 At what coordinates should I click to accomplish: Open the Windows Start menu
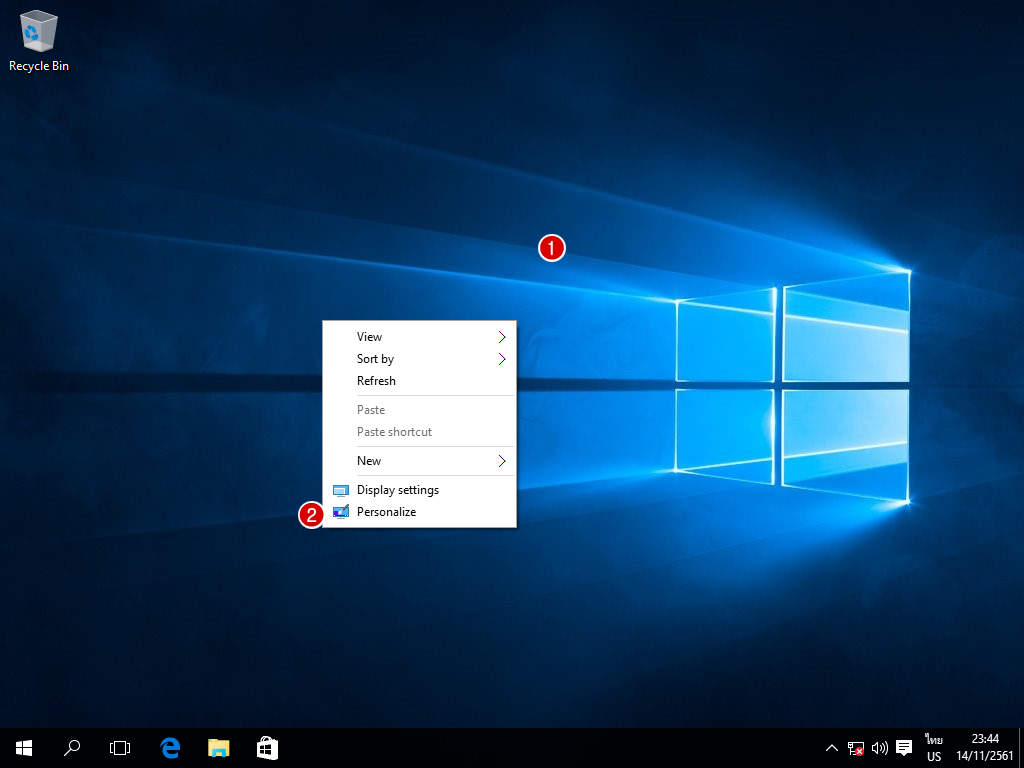(x=24, y=747)
